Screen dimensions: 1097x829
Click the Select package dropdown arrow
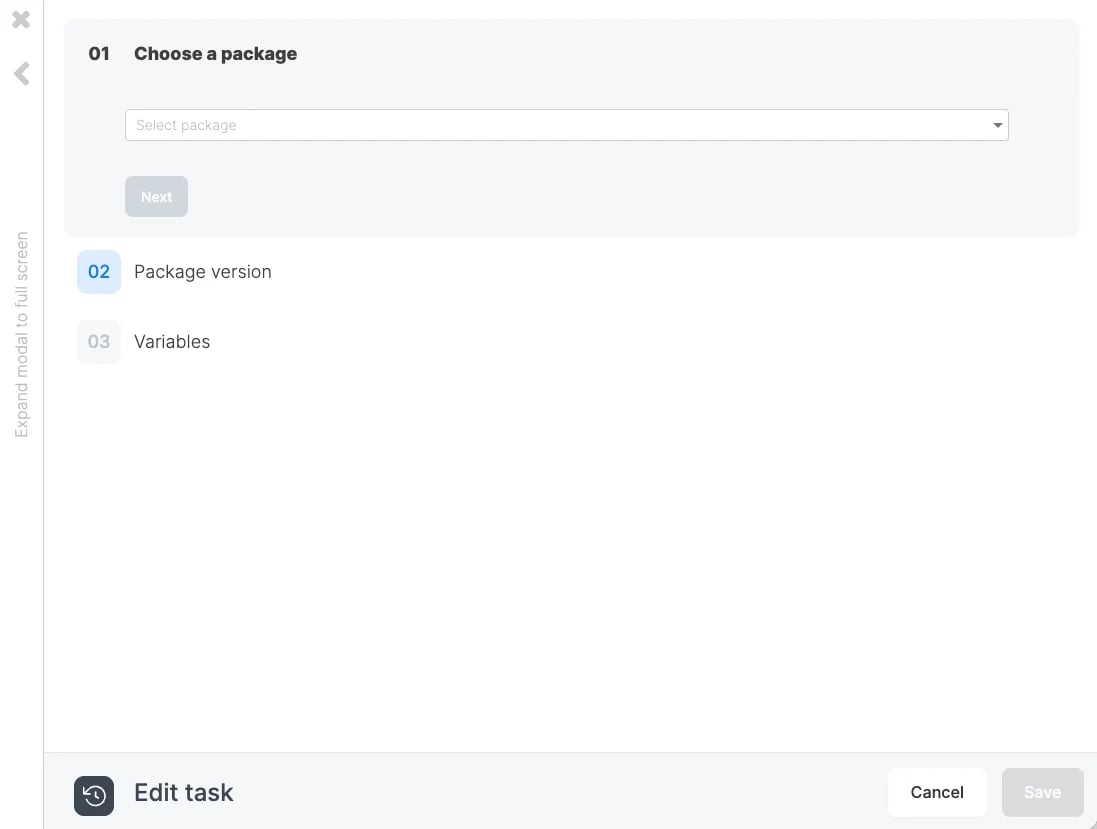click(x=998, y=125)
